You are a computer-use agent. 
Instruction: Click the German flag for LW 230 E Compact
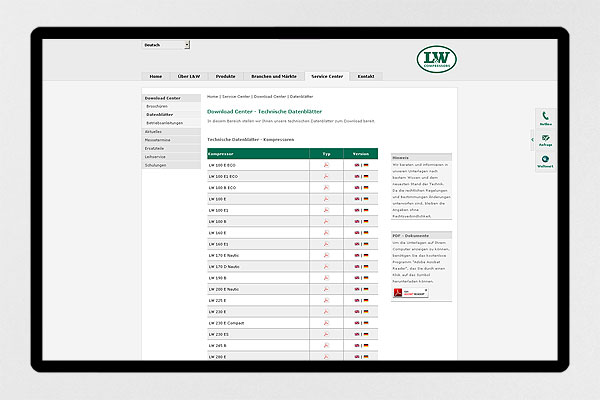pyautogui.click(x=366, y=323)
